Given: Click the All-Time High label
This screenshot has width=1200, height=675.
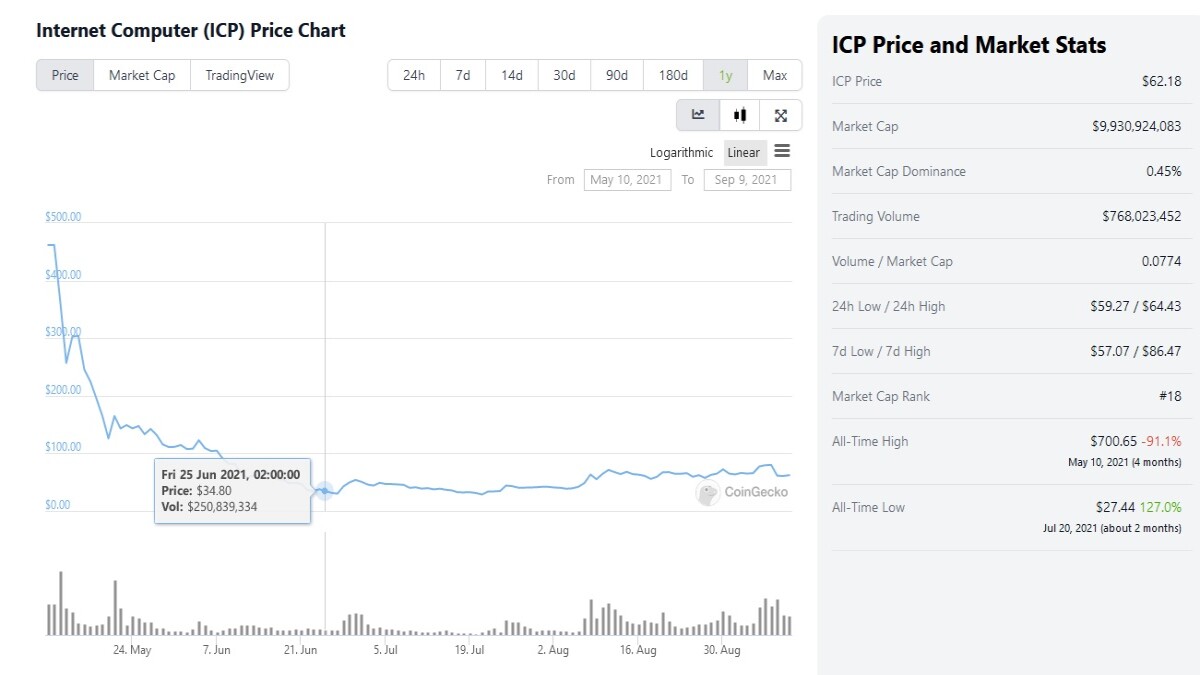Looking at the screenshot, I should point(870,441).
